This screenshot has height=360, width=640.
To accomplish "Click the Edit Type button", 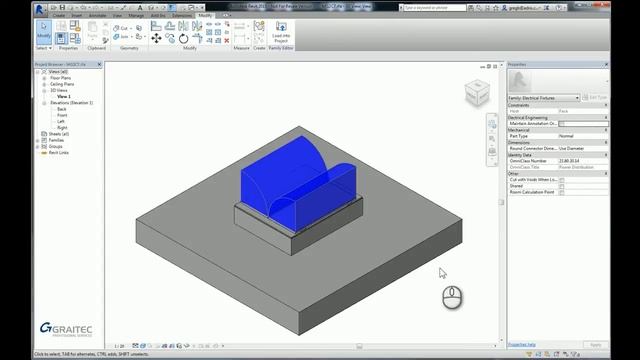I will coord(595,98).
